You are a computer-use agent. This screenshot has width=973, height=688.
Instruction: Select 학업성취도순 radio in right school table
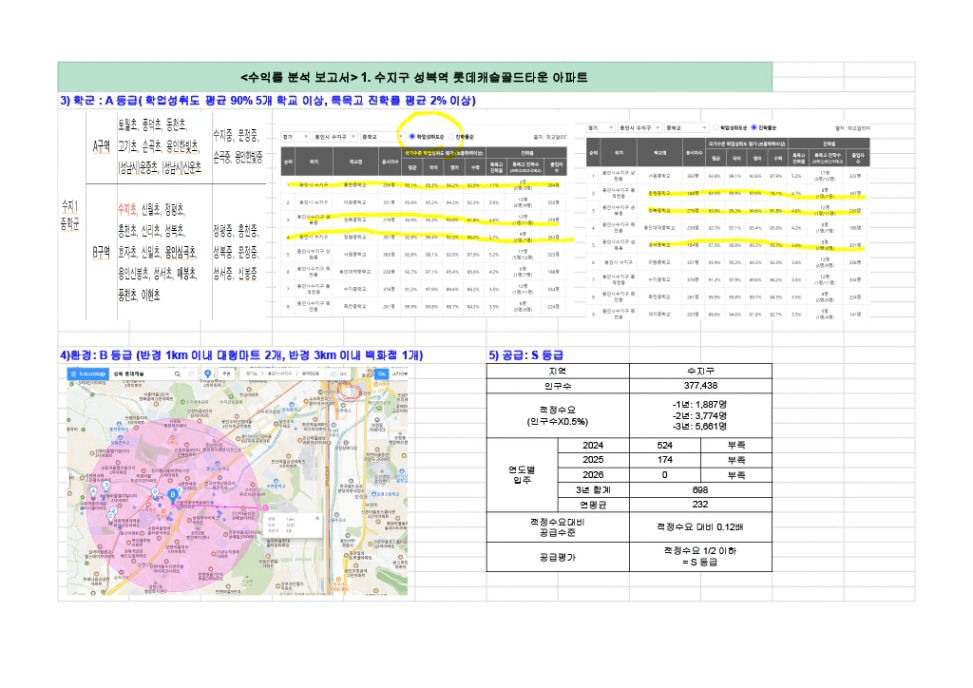715,128
